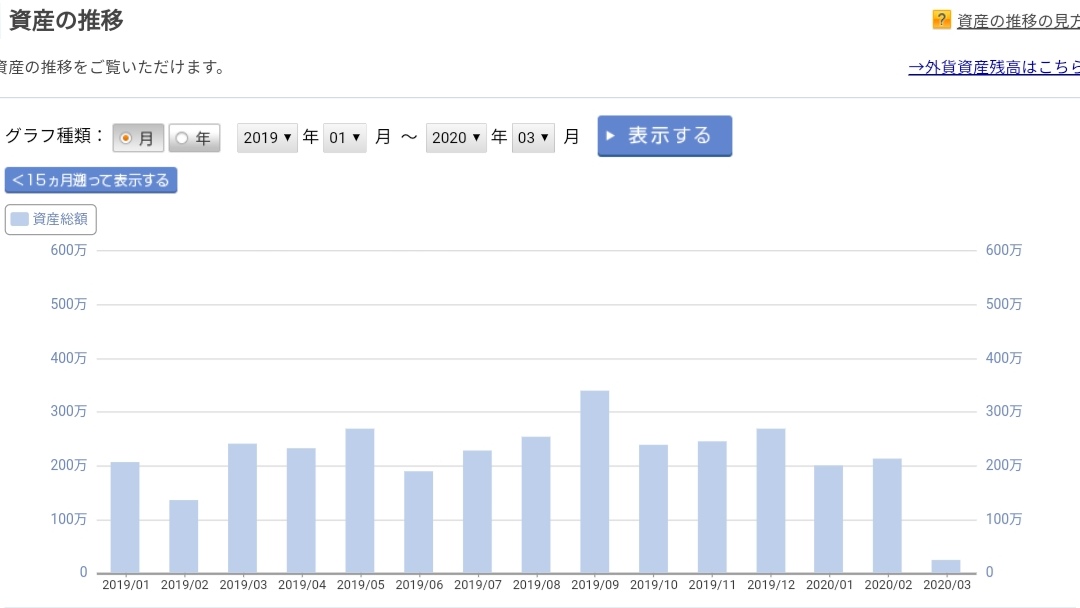The height and width of the screenshot is (608, 1080).
Task: Click the 2019/01 asset bar
Action: click(x=125, y=517)
